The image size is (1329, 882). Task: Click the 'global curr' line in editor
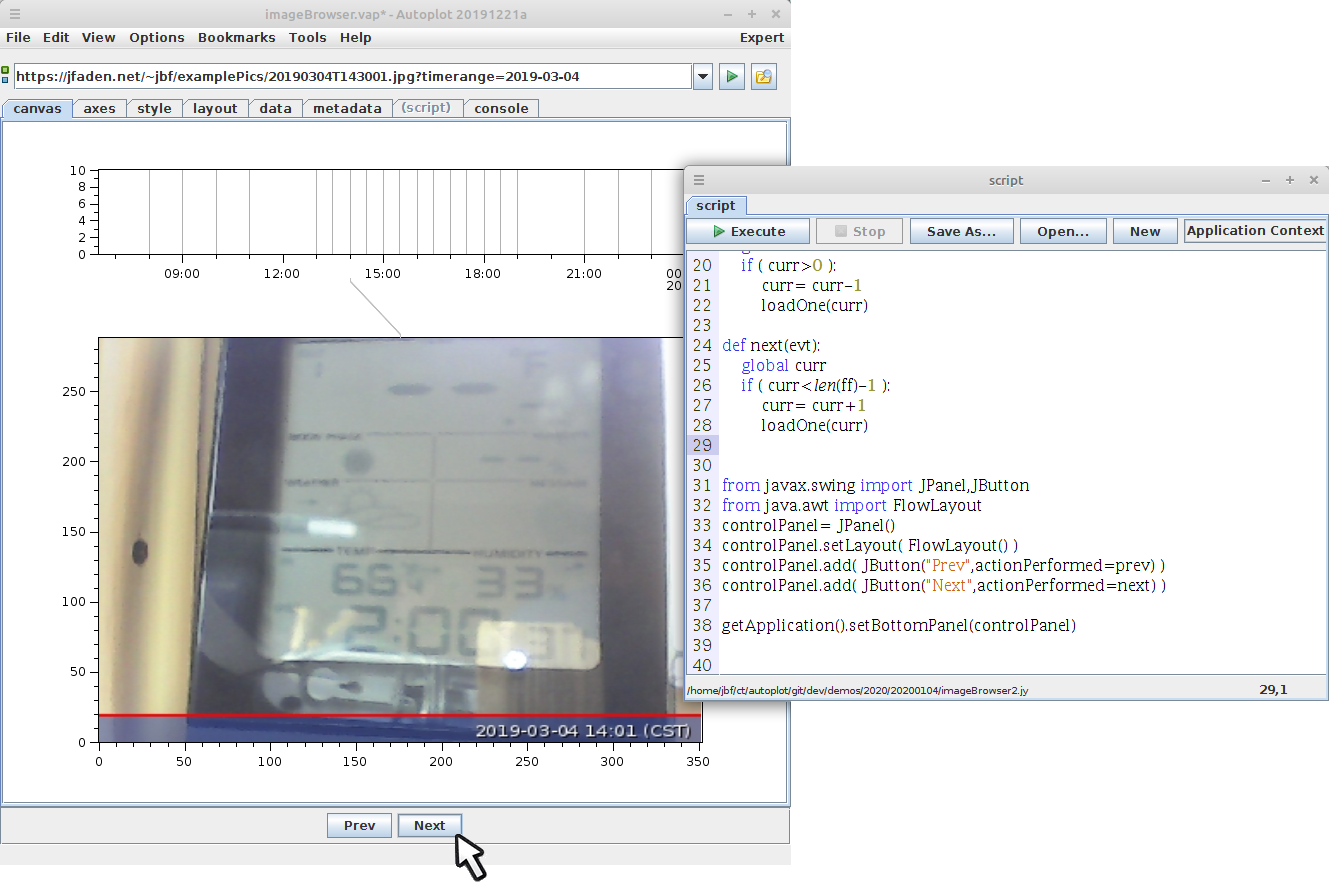point(784,365)
